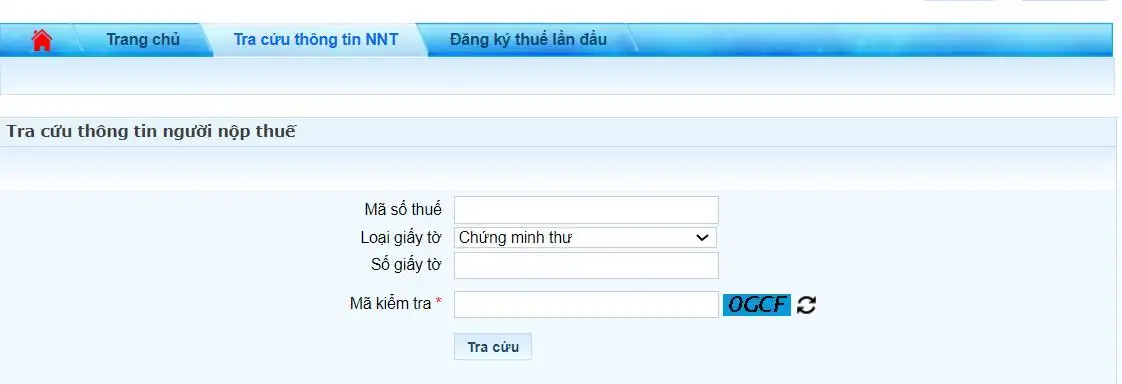Focus the Số giấy tờ input field
This screenshot has width=1122, height=384.
tap(586, 265)
